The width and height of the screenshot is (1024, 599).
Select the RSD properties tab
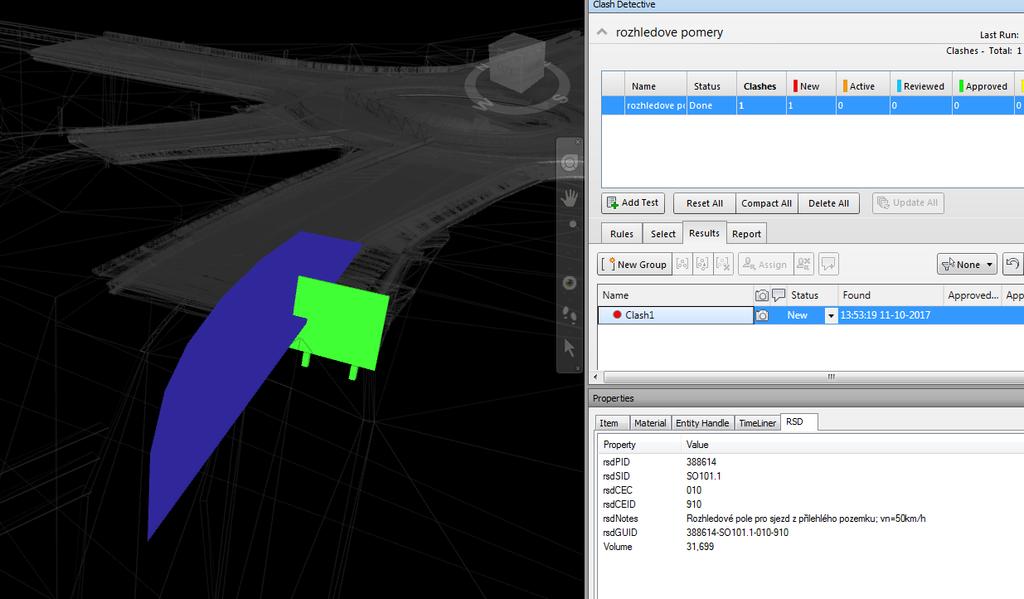tap(797, 422)
